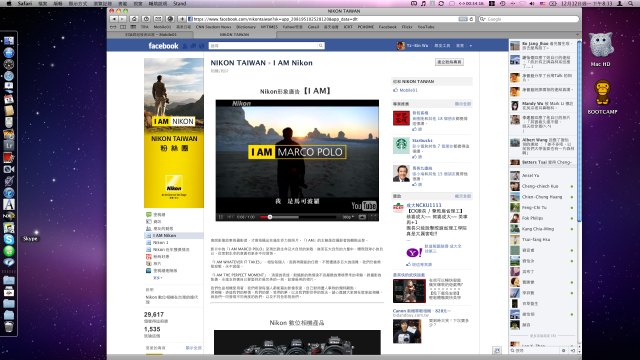Open Gmail bookmark
Image resolution: width=640 pixels, height=360 pixels.
(x=313, y=27)
